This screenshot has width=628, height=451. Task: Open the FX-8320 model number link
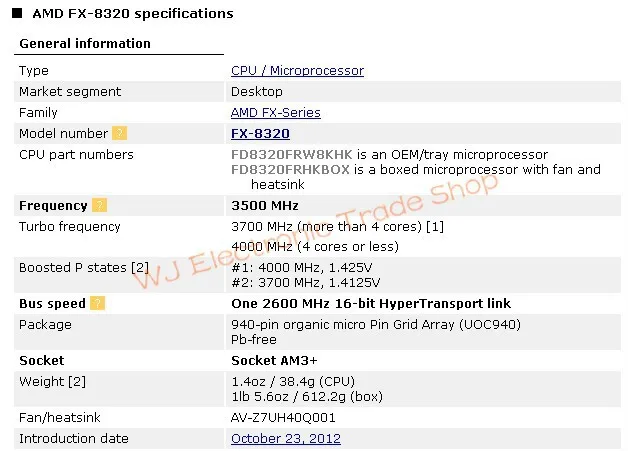260,133
